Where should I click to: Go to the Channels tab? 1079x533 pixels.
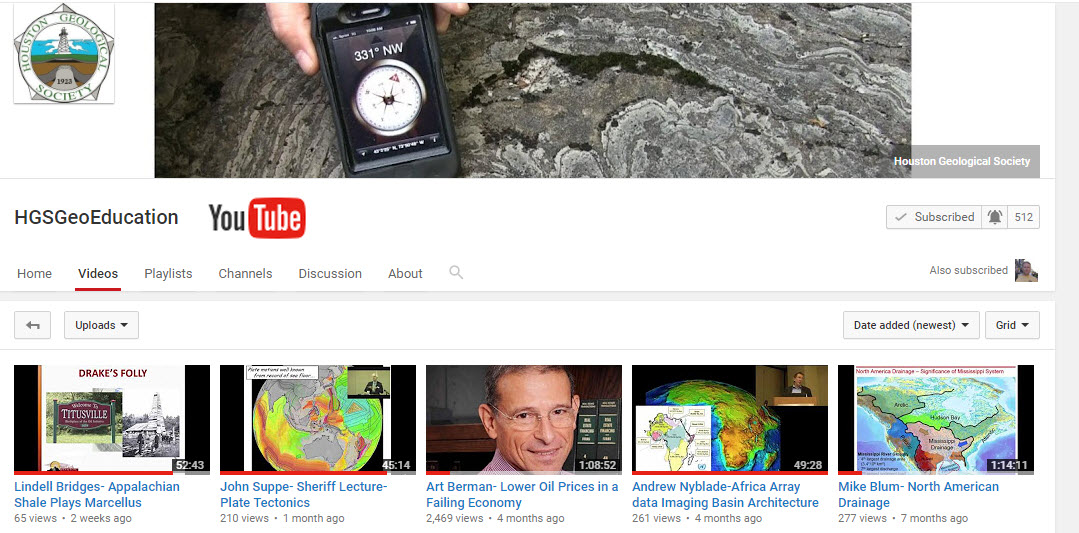point(245,274)
